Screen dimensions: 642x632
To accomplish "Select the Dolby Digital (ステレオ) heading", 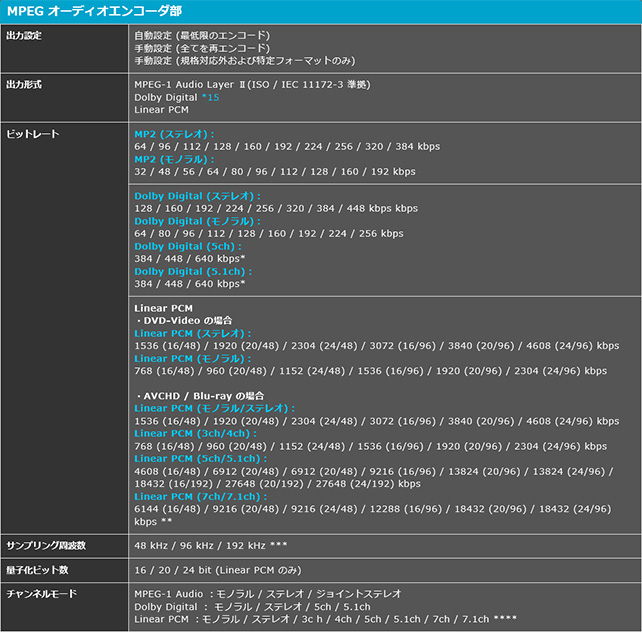I will click(x=197, y=196).
